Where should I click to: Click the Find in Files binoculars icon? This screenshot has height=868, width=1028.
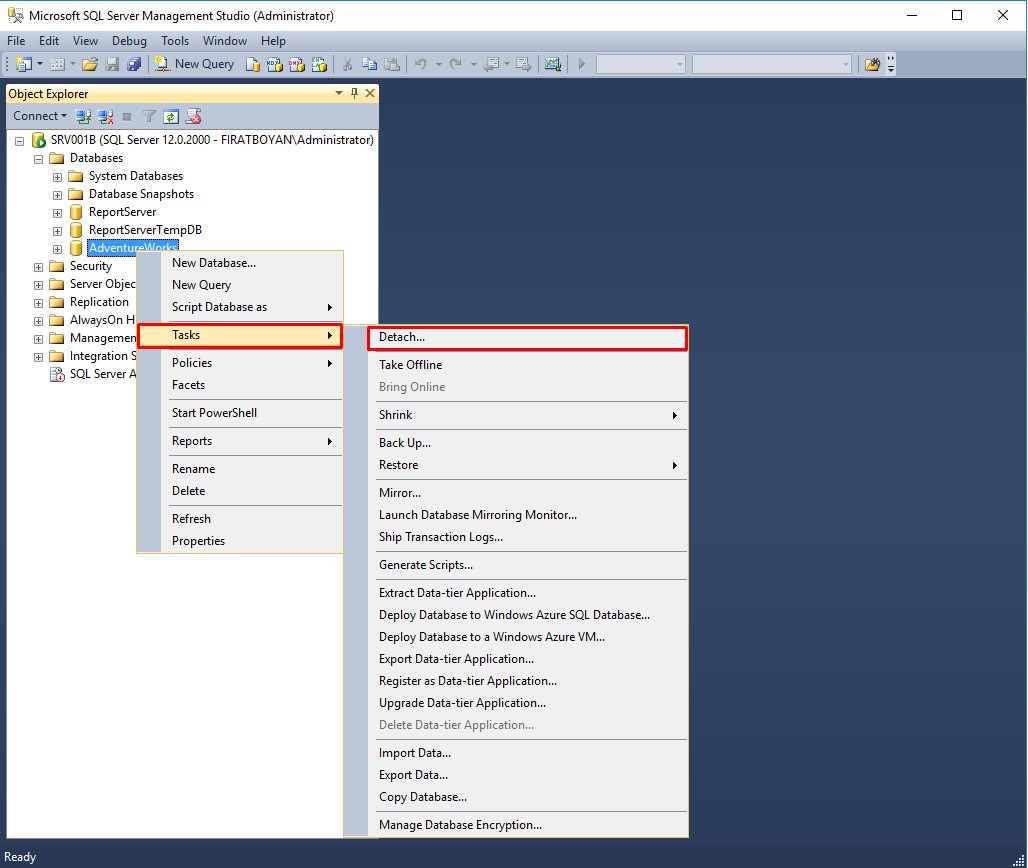(x=872, y=64)
